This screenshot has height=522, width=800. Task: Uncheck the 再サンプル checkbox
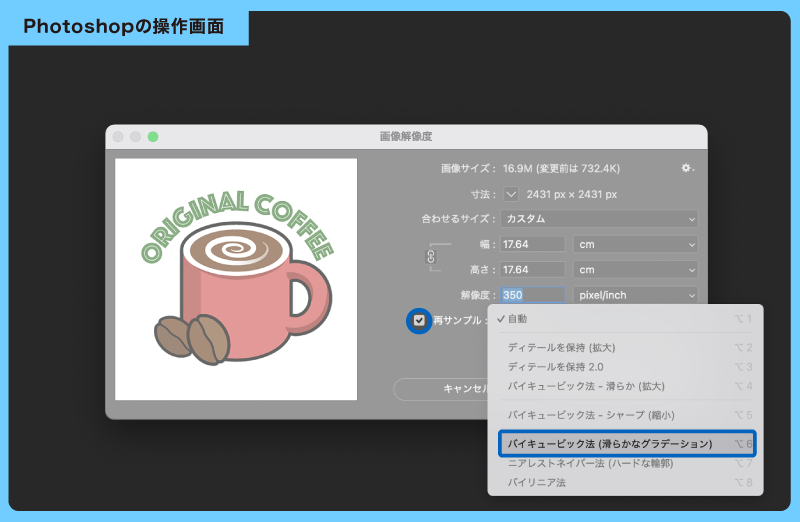tap(419, 320)
